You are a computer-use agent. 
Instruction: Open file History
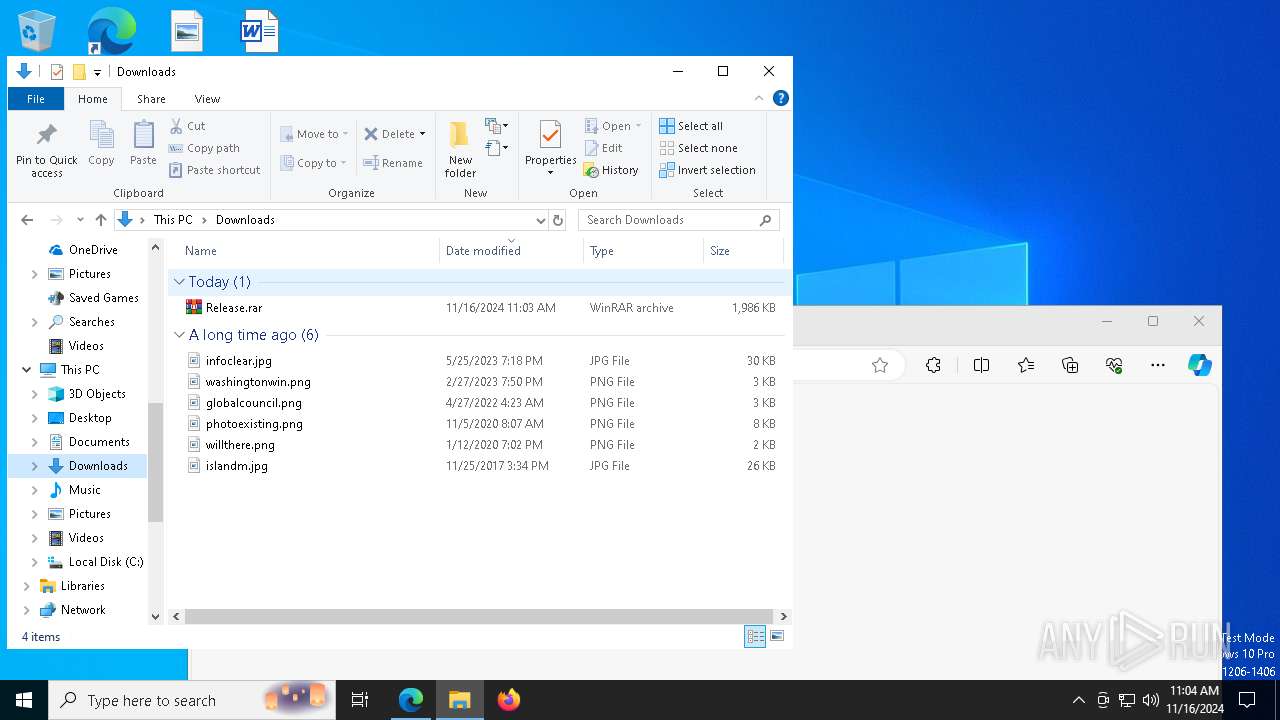(611, 170)
